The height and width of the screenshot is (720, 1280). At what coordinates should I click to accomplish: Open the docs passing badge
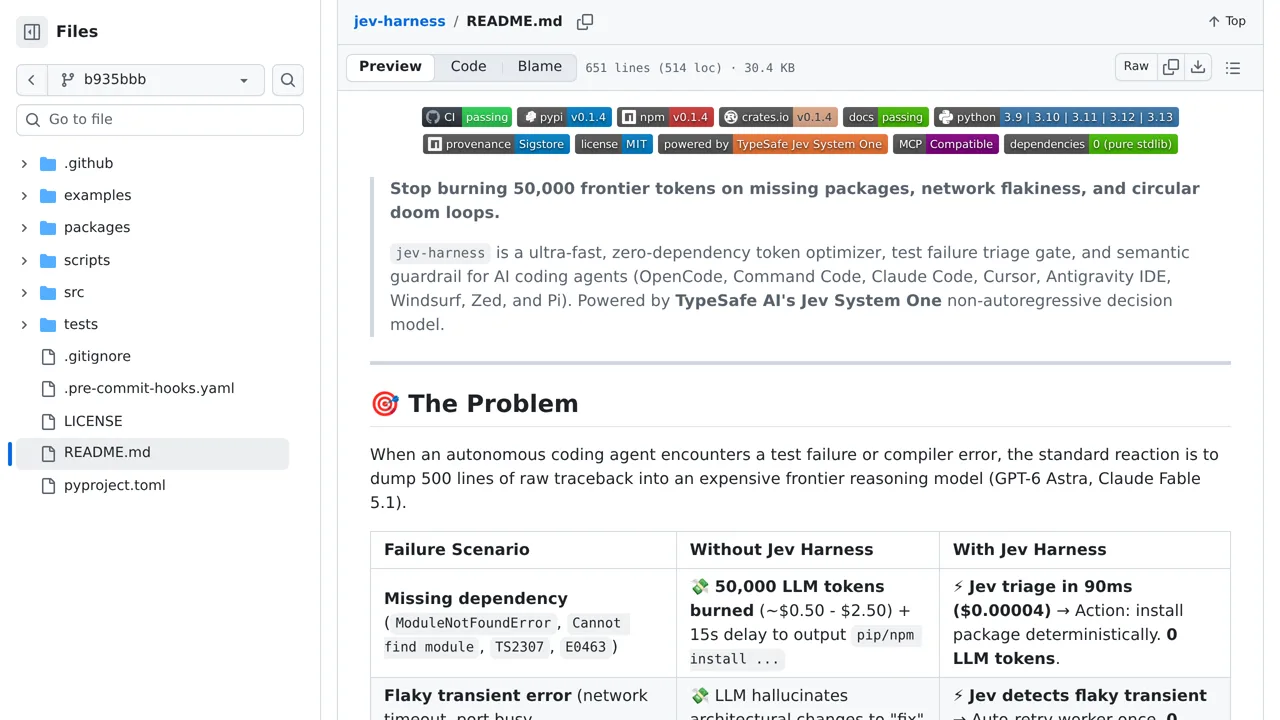(x=886, y=117)
